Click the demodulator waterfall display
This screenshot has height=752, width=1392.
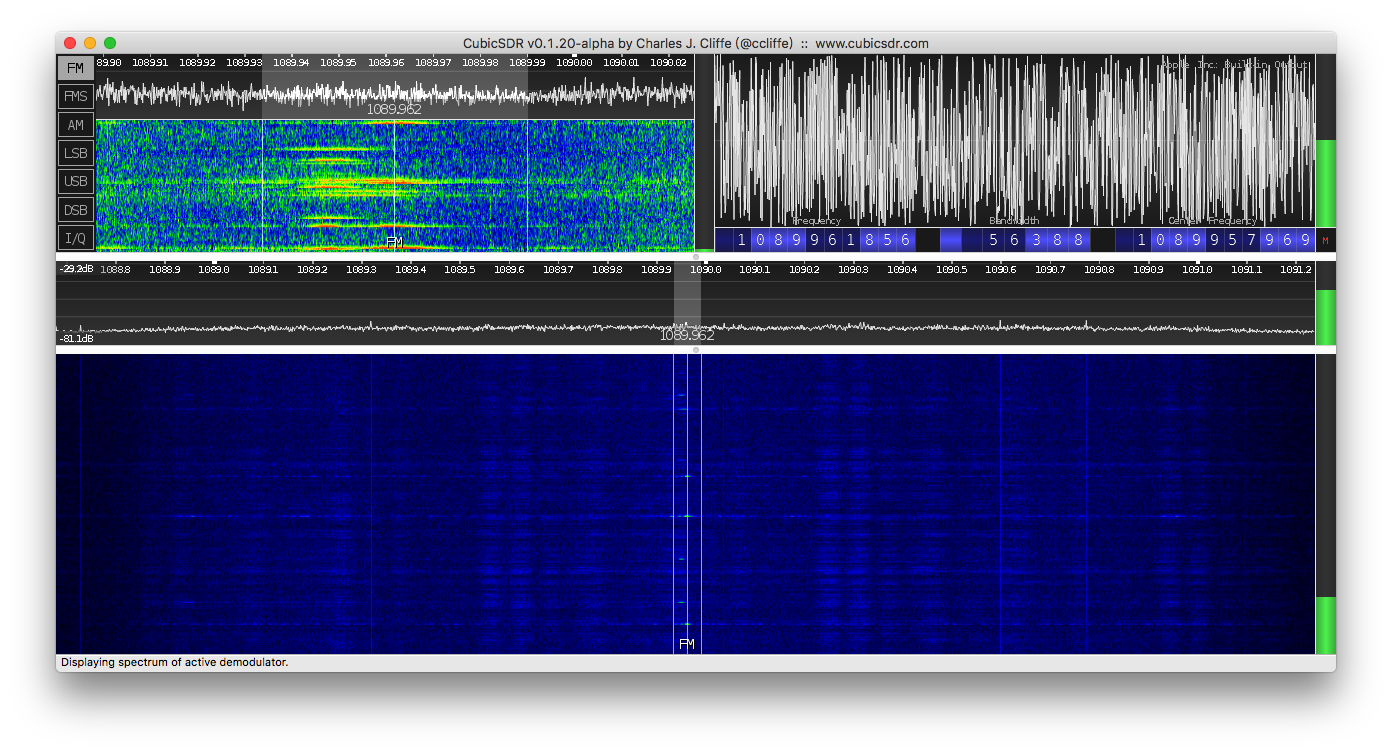(395, 185)
